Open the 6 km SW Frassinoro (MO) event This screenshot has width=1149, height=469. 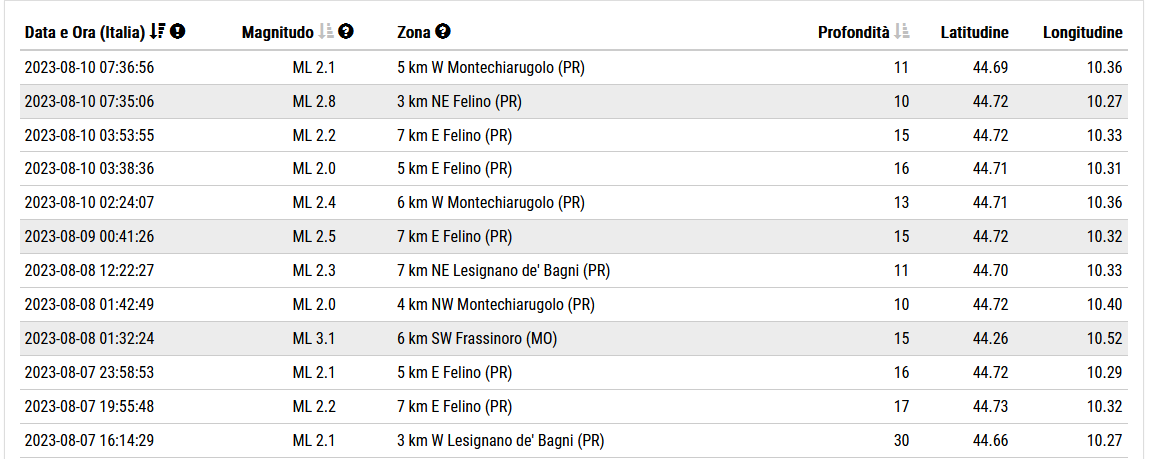(x=477, y=339)
